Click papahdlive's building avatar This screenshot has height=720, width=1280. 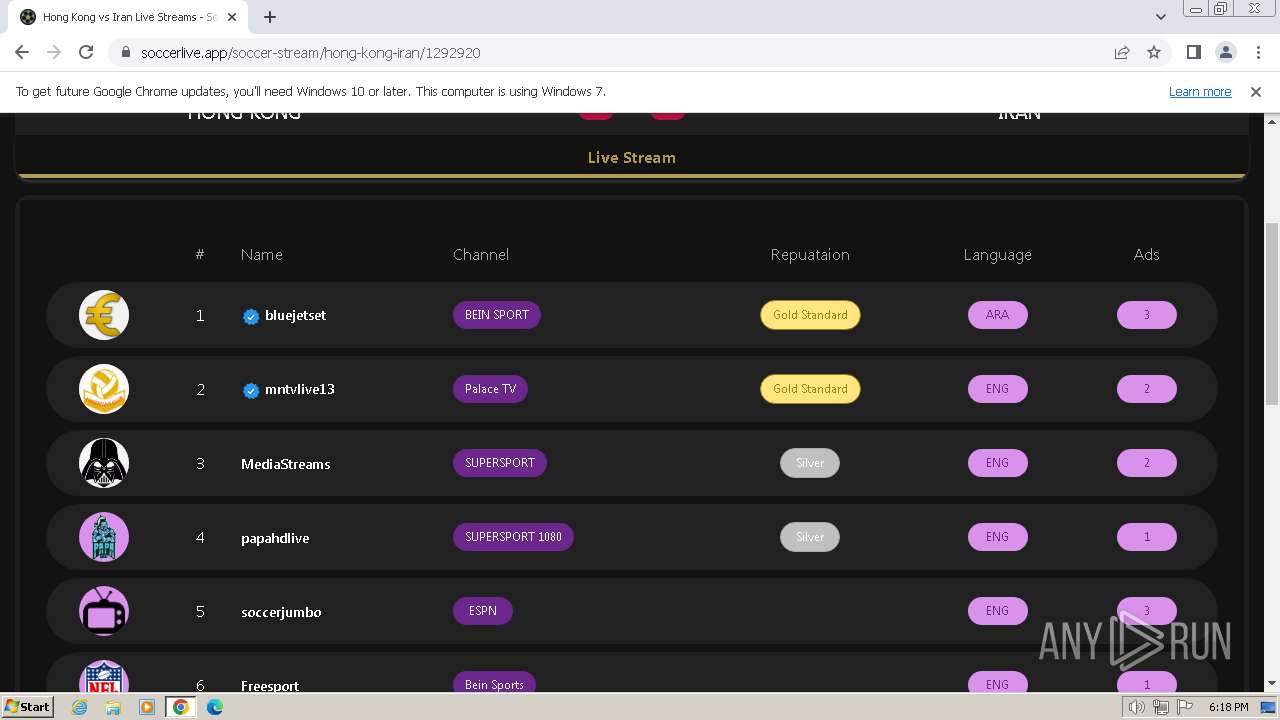pyautogui.click(x=104, y=537)
